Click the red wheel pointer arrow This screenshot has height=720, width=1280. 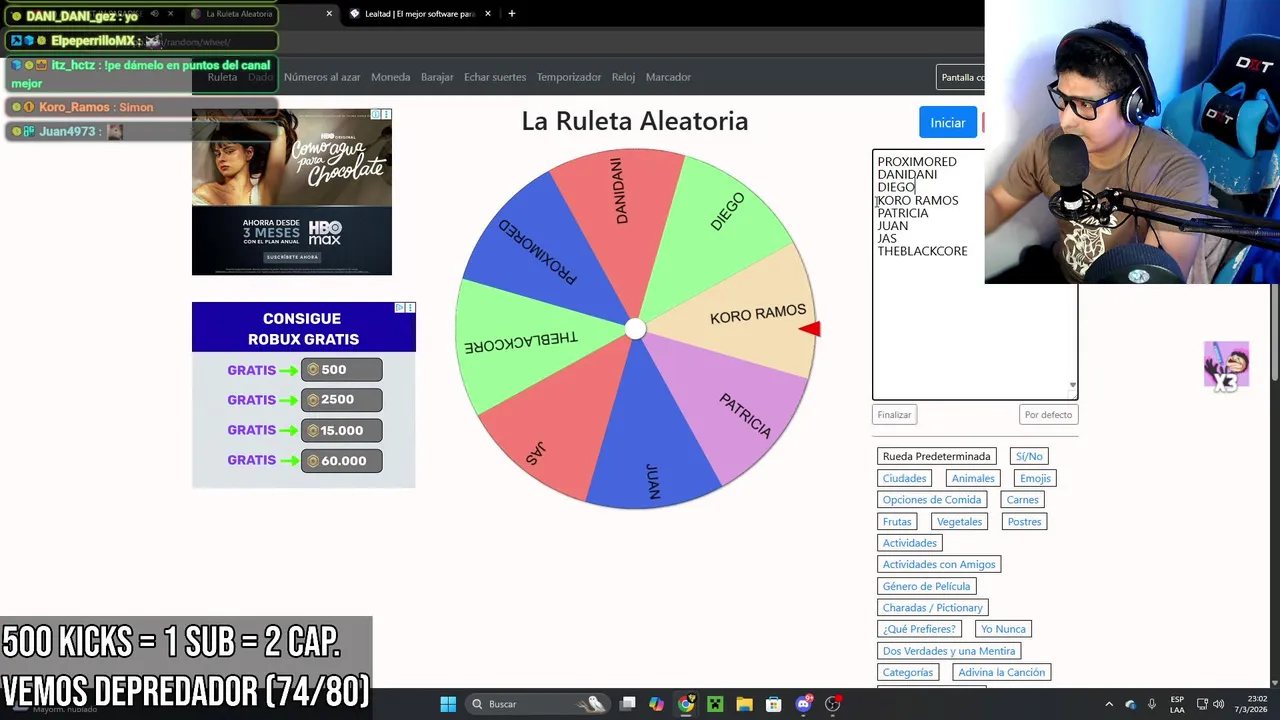pyautogui.click(x=810, y=329)
